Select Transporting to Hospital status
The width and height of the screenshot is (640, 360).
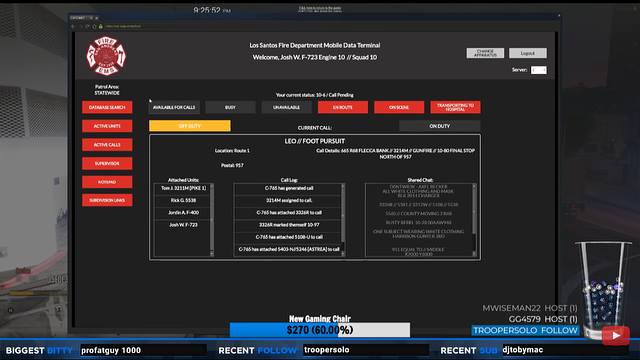click(455, 107)
